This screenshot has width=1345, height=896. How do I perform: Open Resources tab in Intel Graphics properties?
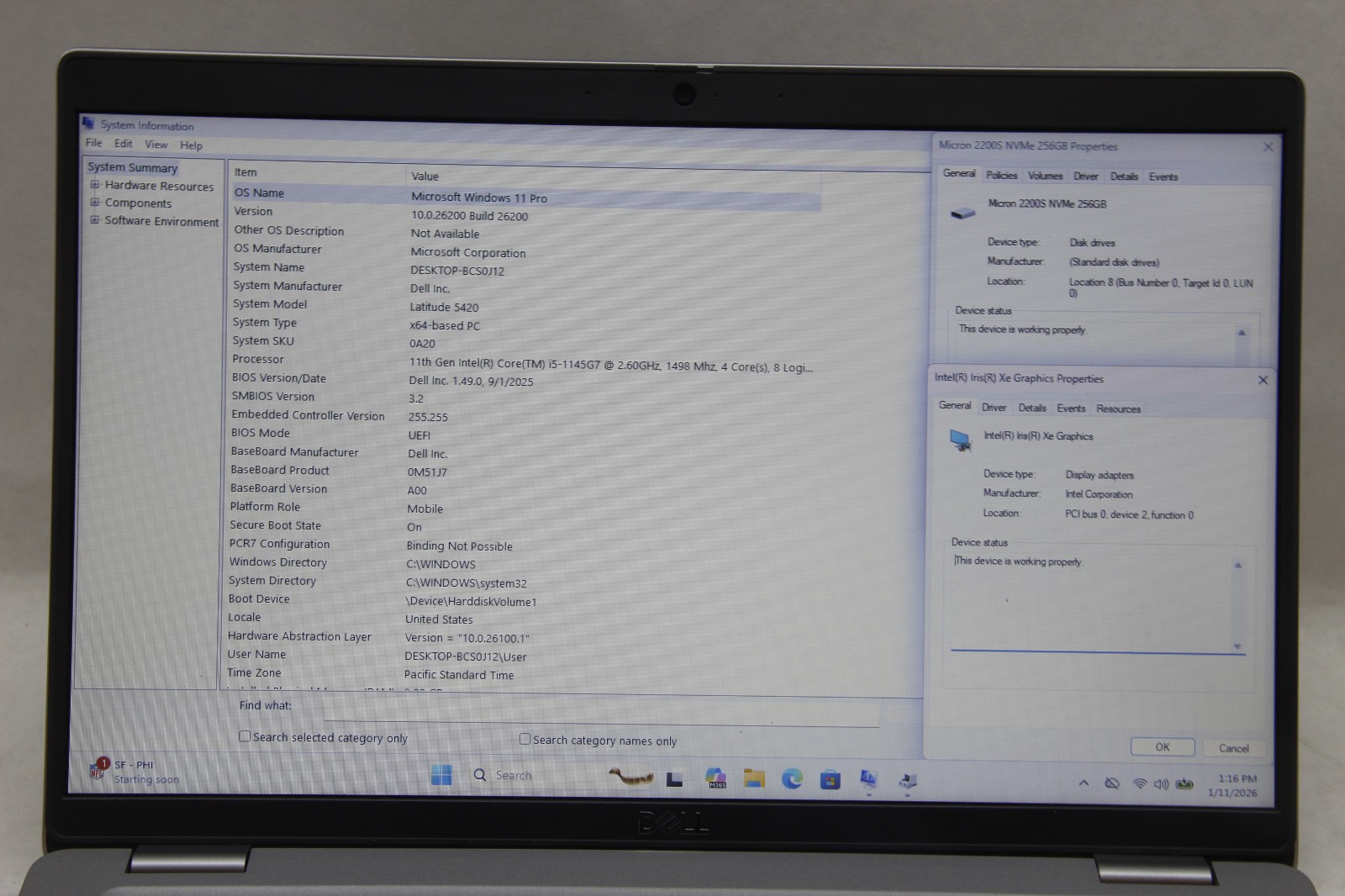1118,409
